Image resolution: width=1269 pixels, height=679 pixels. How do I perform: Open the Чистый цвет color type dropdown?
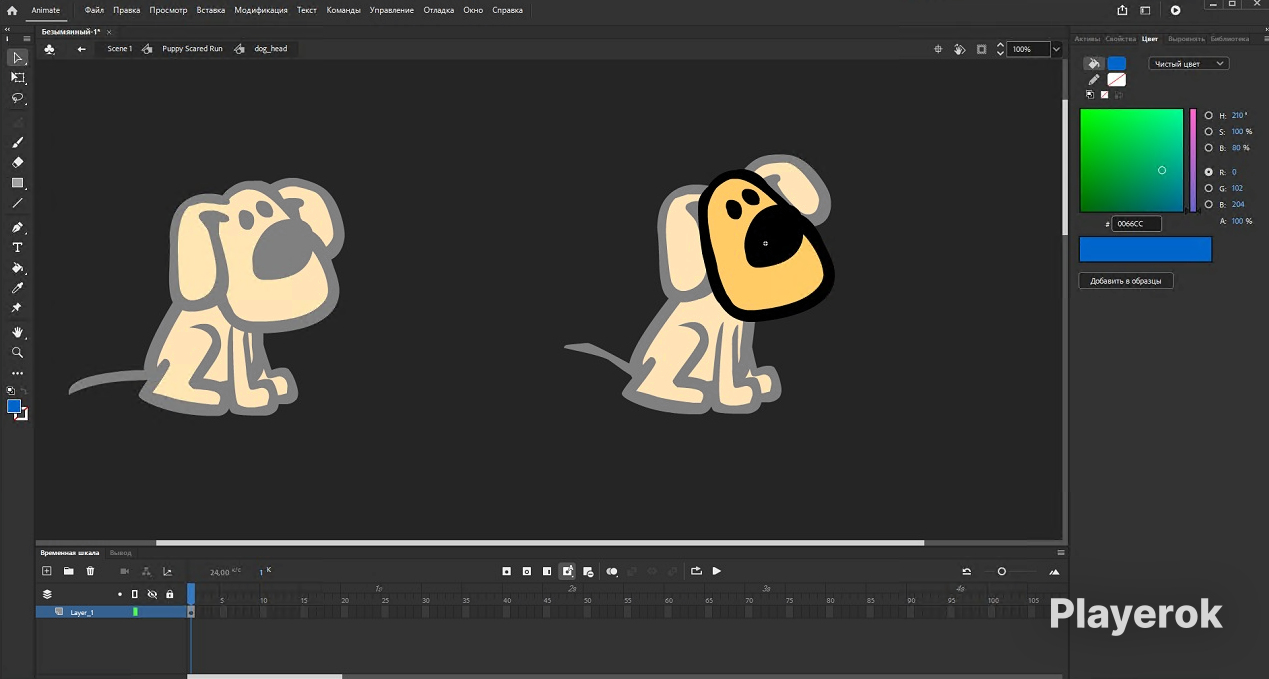[1188, 63]
